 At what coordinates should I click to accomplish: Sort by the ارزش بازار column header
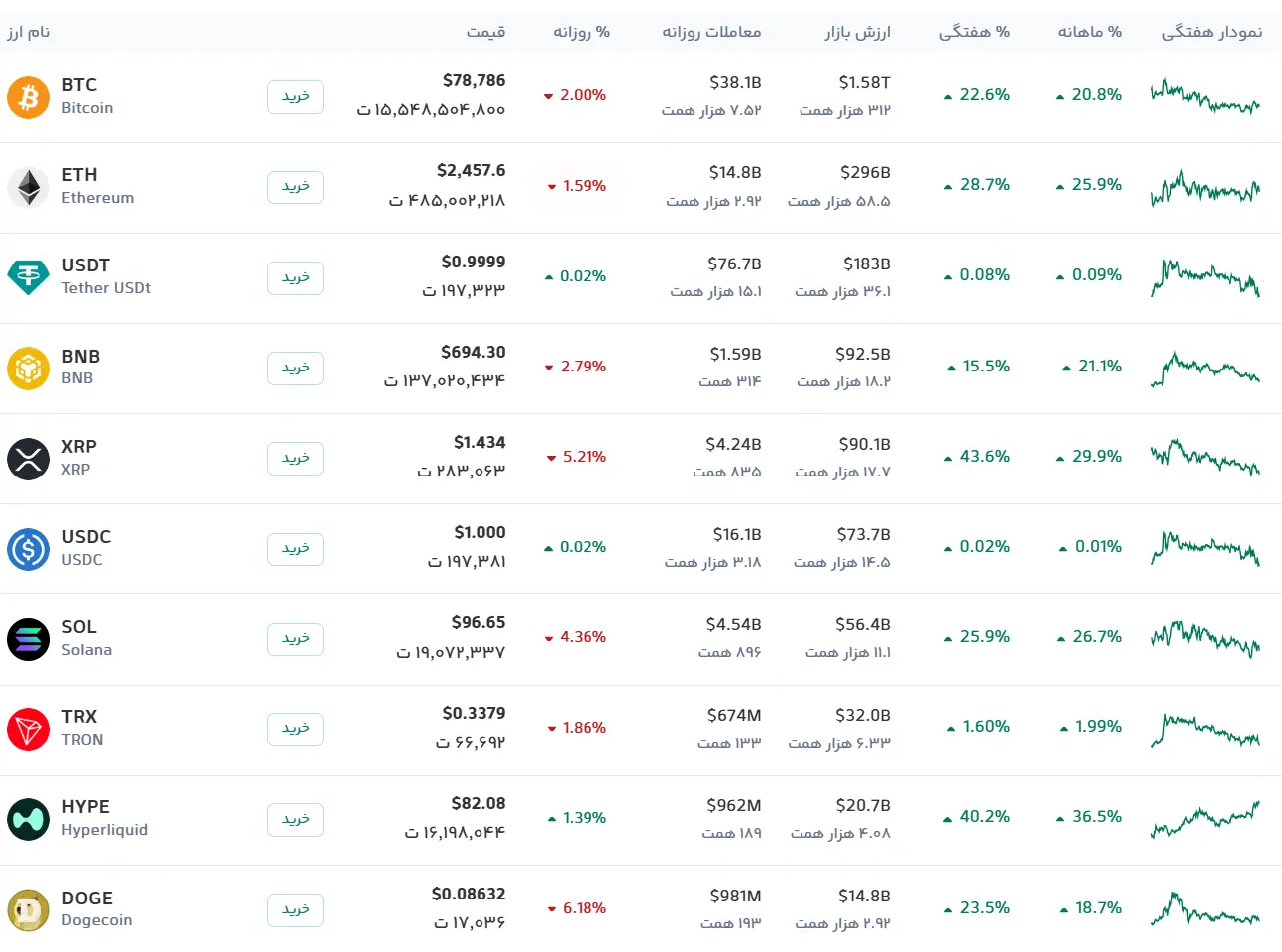point(858,32)
